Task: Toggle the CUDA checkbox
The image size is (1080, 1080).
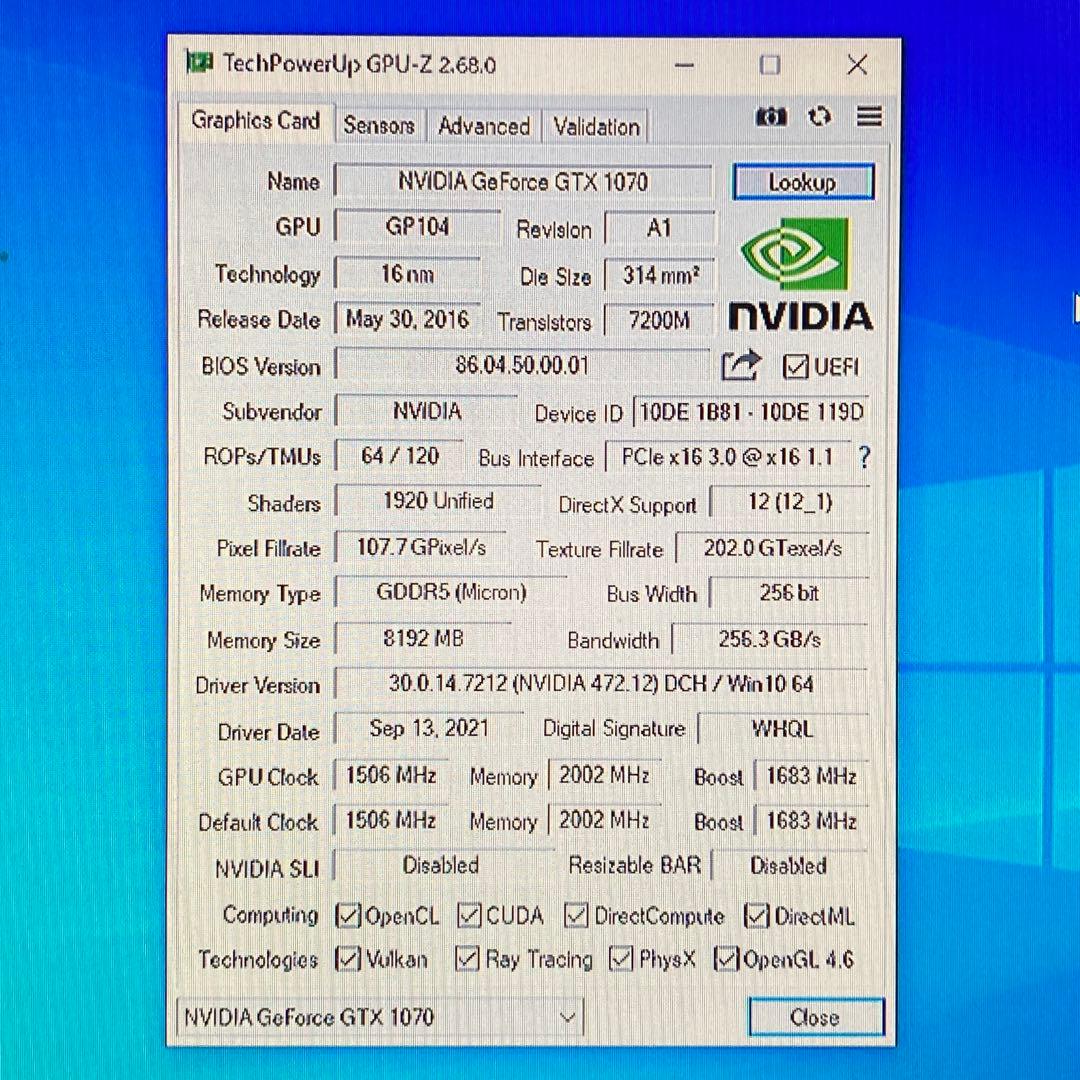Action: coord(469,915)
